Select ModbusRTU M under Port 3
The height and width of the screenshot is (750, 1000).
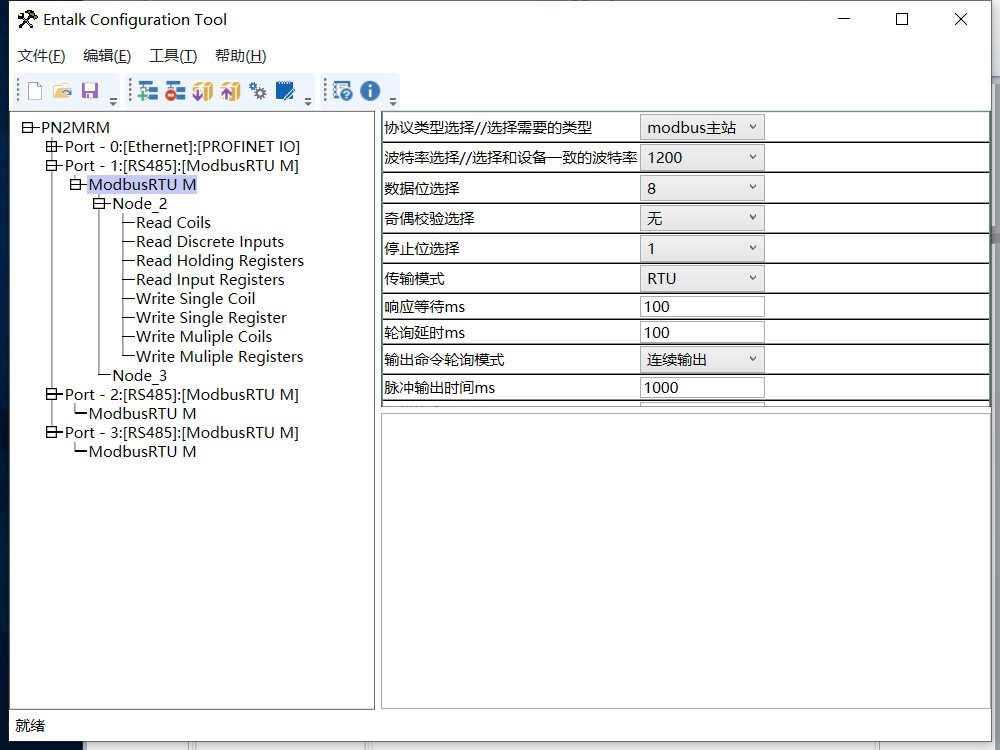(x=142, y=452)
